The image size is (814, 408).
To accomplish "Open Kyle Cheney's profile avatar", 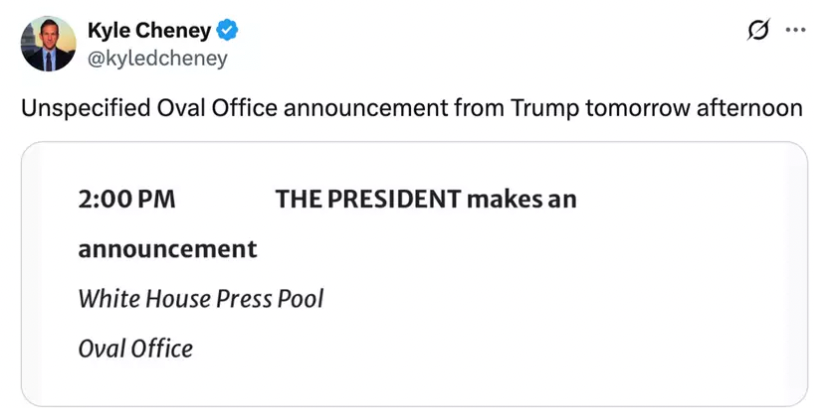I will (48, 43).
